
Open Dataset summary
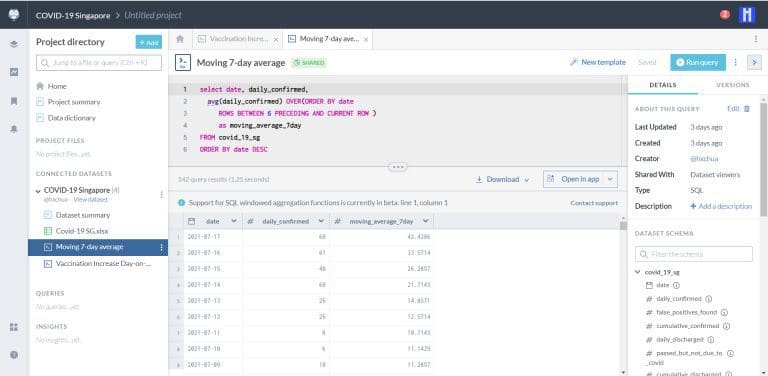(83, 215)
